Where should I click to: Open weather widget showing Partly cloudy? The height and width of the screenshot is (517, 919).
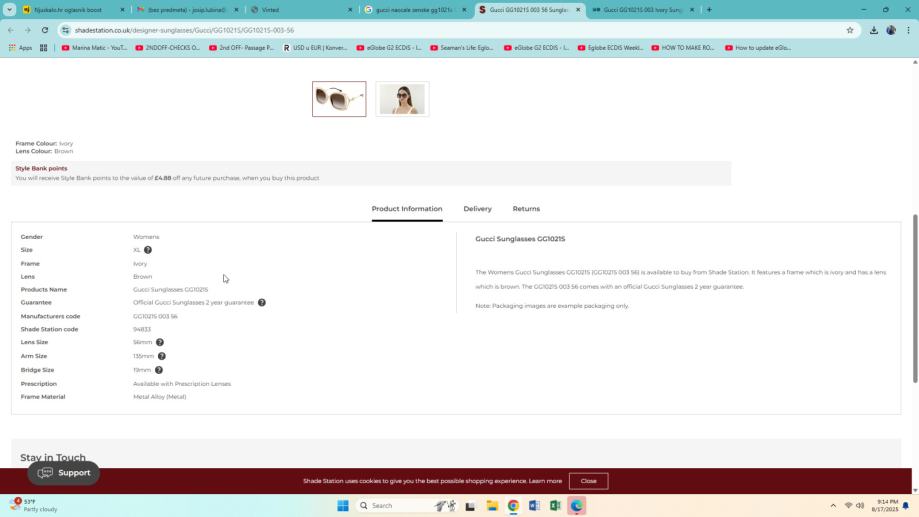pyautogui.click(x=34, y=505)
